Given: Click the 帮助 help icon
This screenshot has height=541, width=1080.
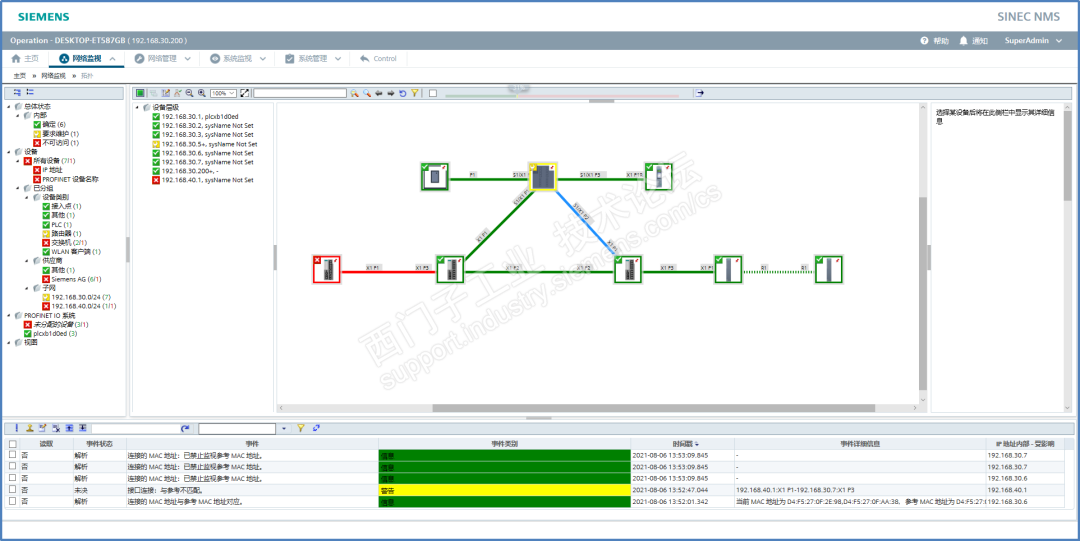Looking at the screenshot, I should pos(924,41).
